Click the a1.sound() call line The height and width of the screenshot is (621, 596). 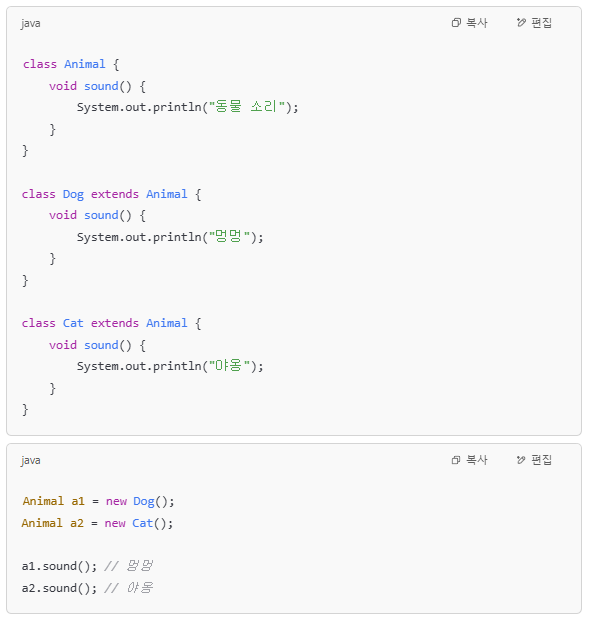coord(87,566)
